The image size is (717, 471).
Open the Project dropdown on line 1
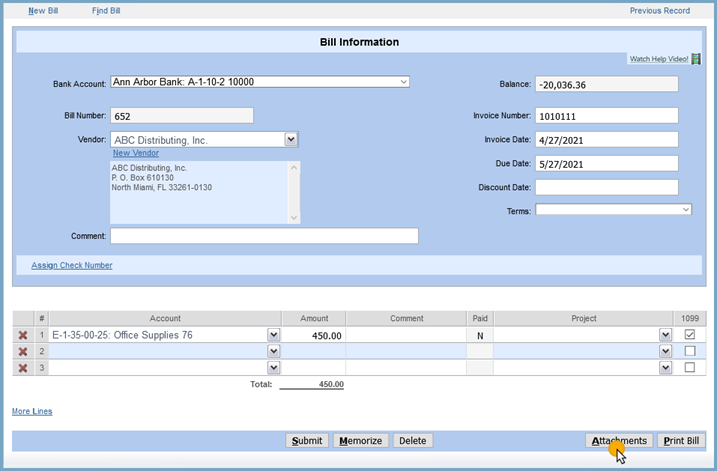click(665, 335)
